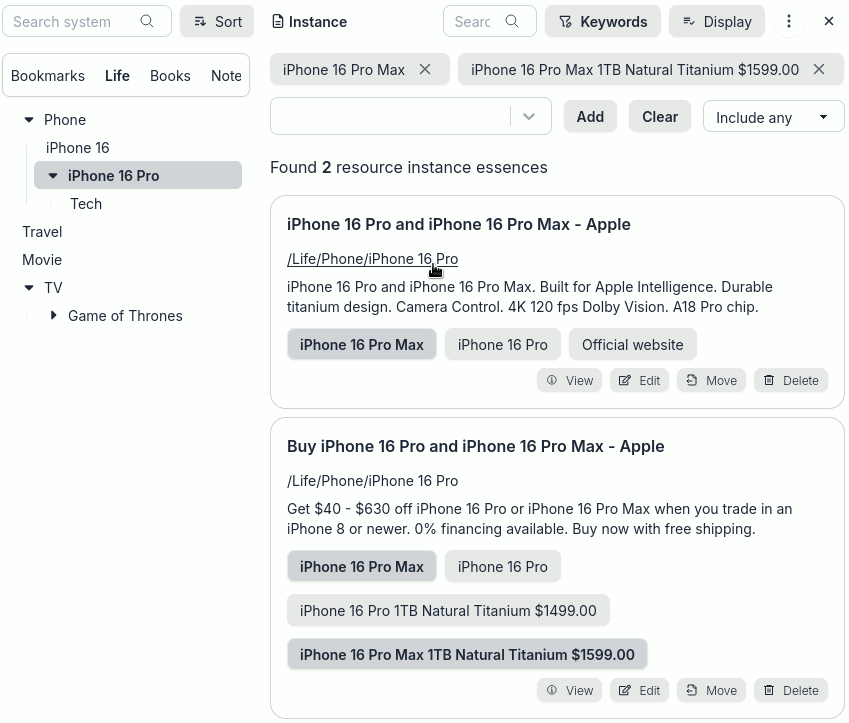Toggle the Official website tag

coord(632,344)
